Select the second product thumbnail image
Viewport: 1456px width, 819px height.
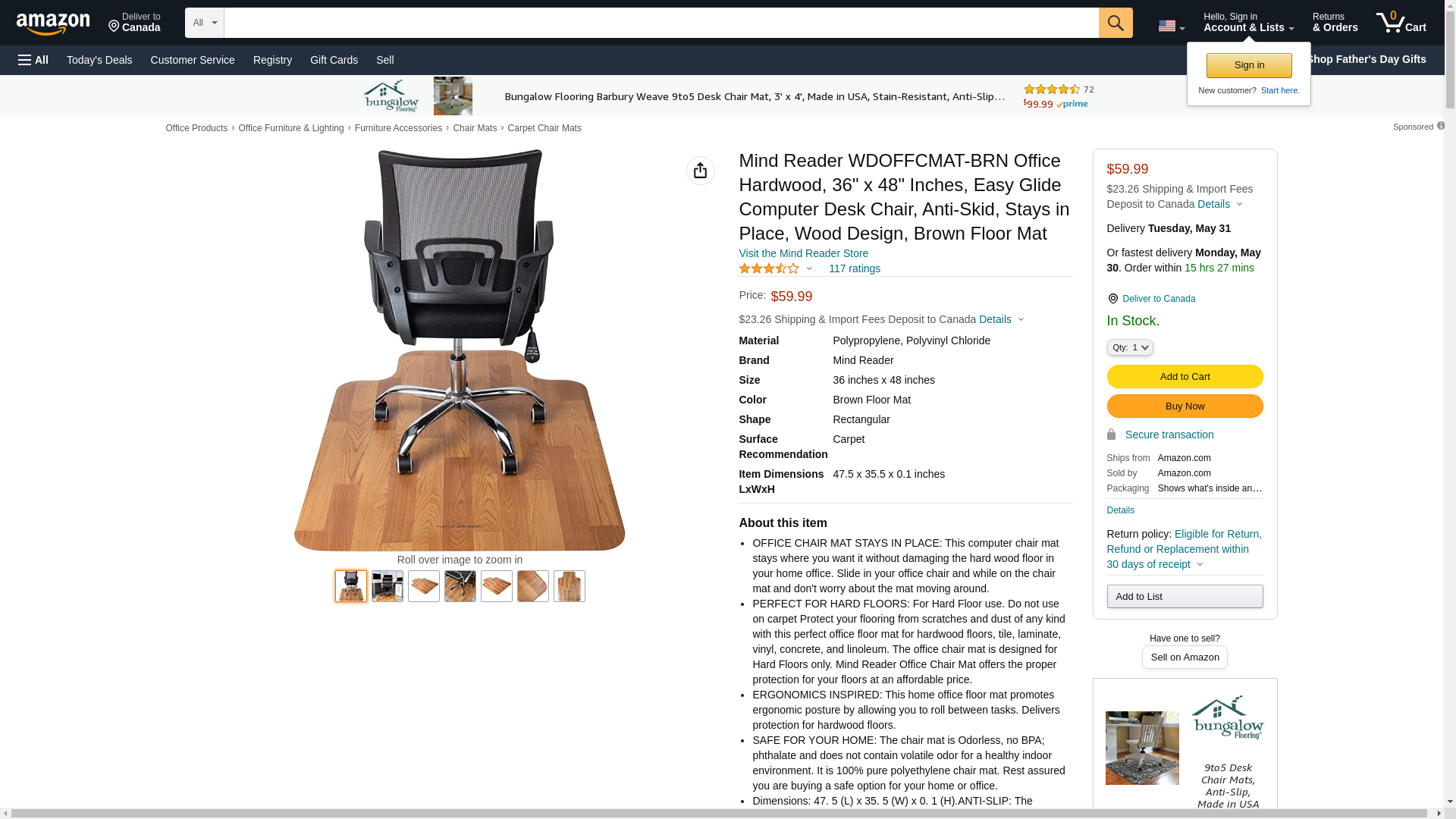click(388, 586)
